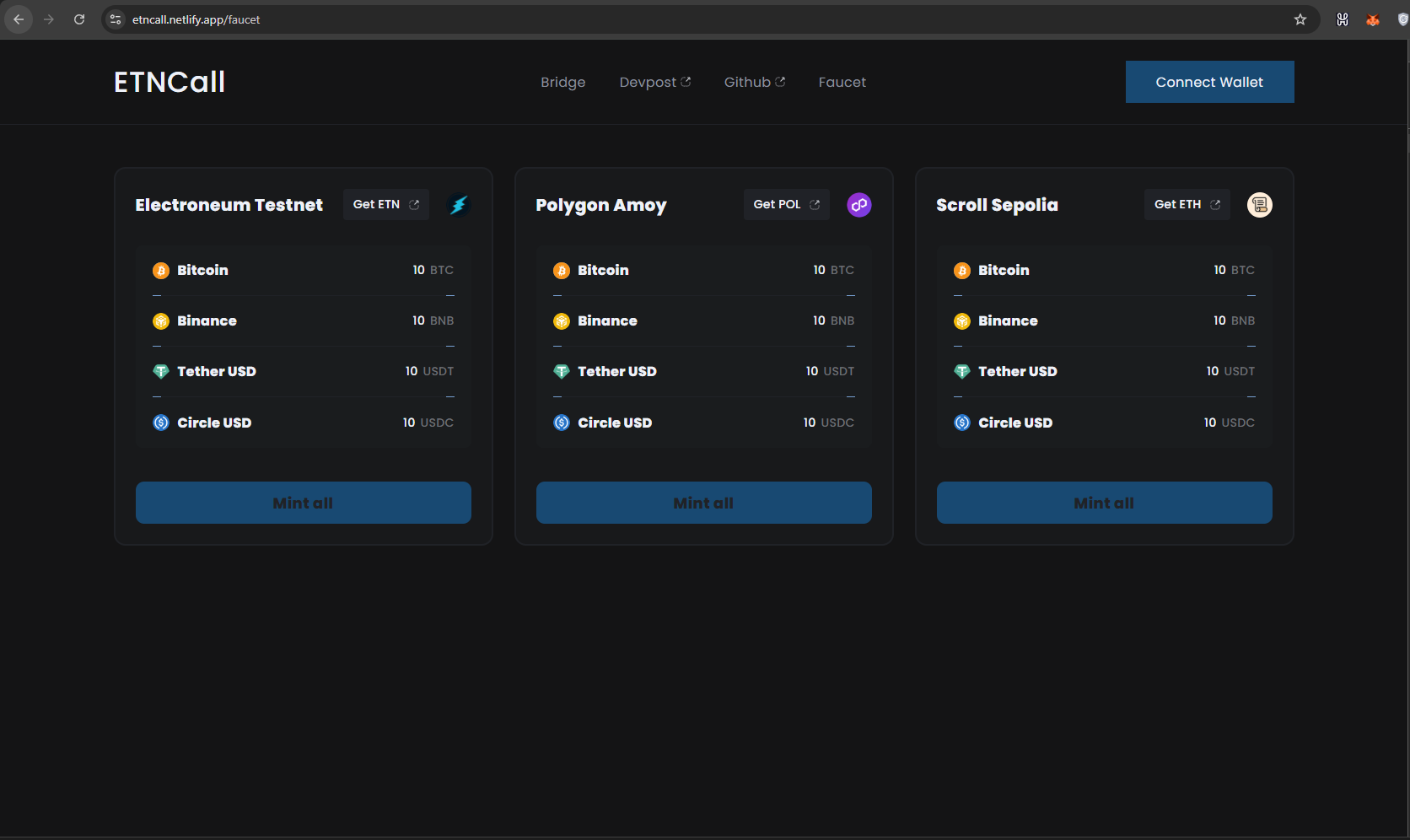
Task: Mint all tokens on Electroneum Testnet
Action: (304, 503)
